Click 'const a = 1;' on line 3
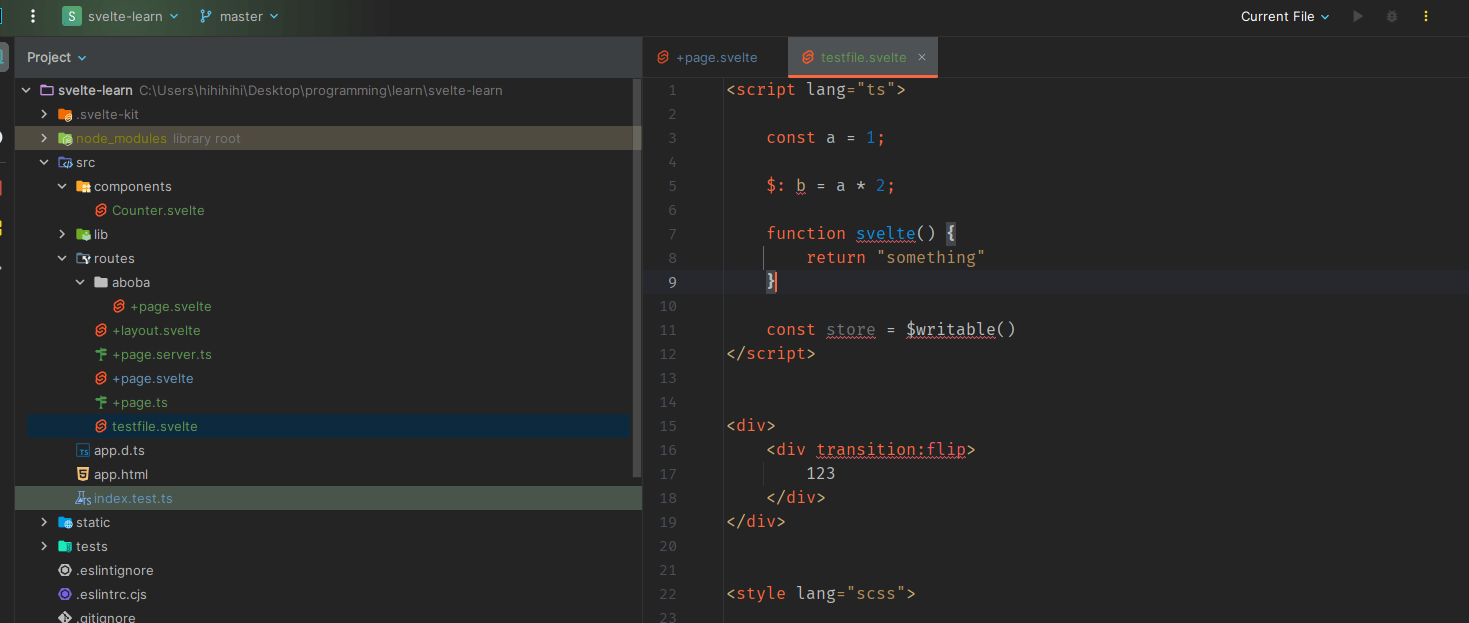Image resolution: width=1469 pixels, height=623 pixels. tap(826, 137)
